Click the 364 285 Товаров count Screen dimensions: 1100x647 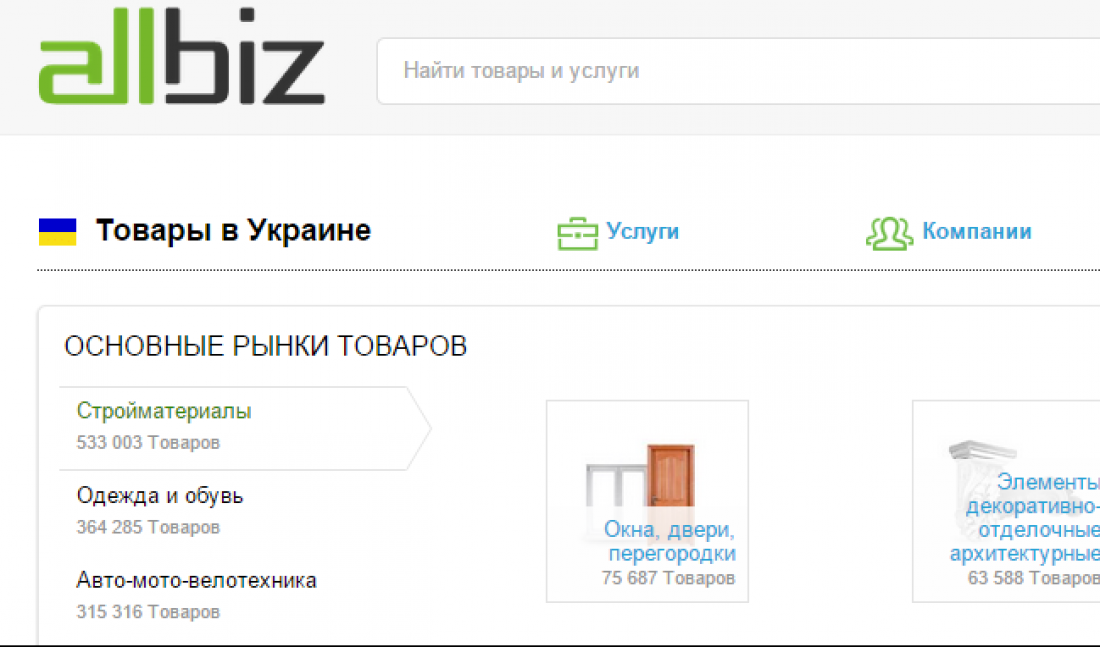coord(148,527)
